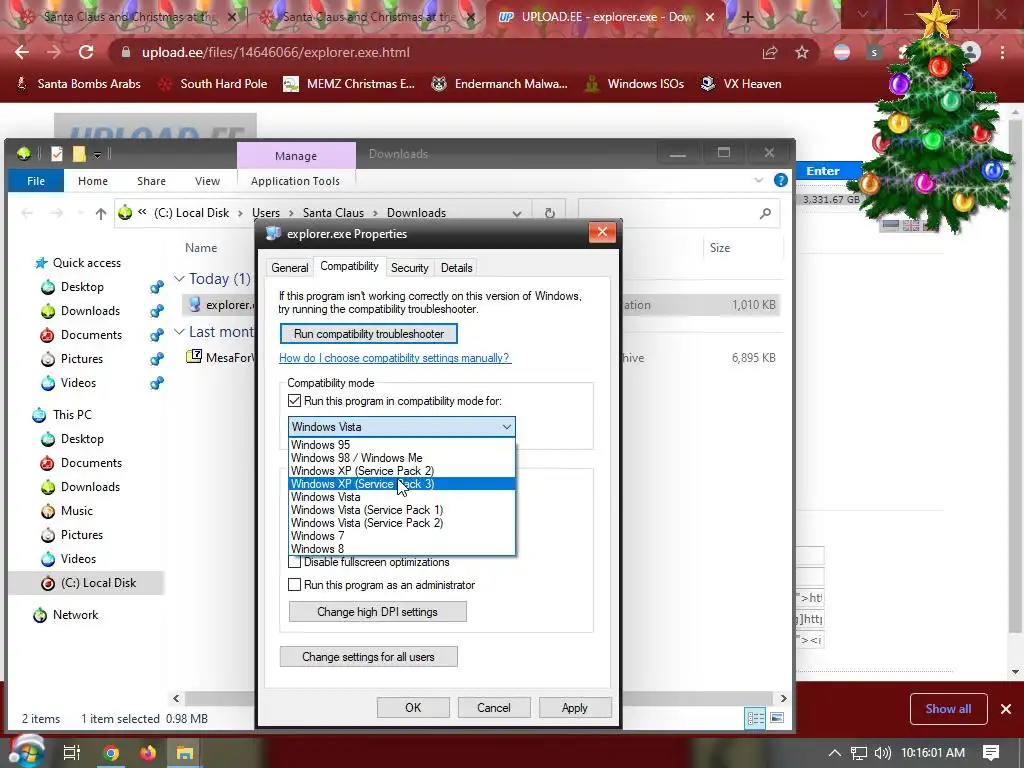Click OK in Properties dialog
This screenshot has width=1024, height=768.
(413, 708)
